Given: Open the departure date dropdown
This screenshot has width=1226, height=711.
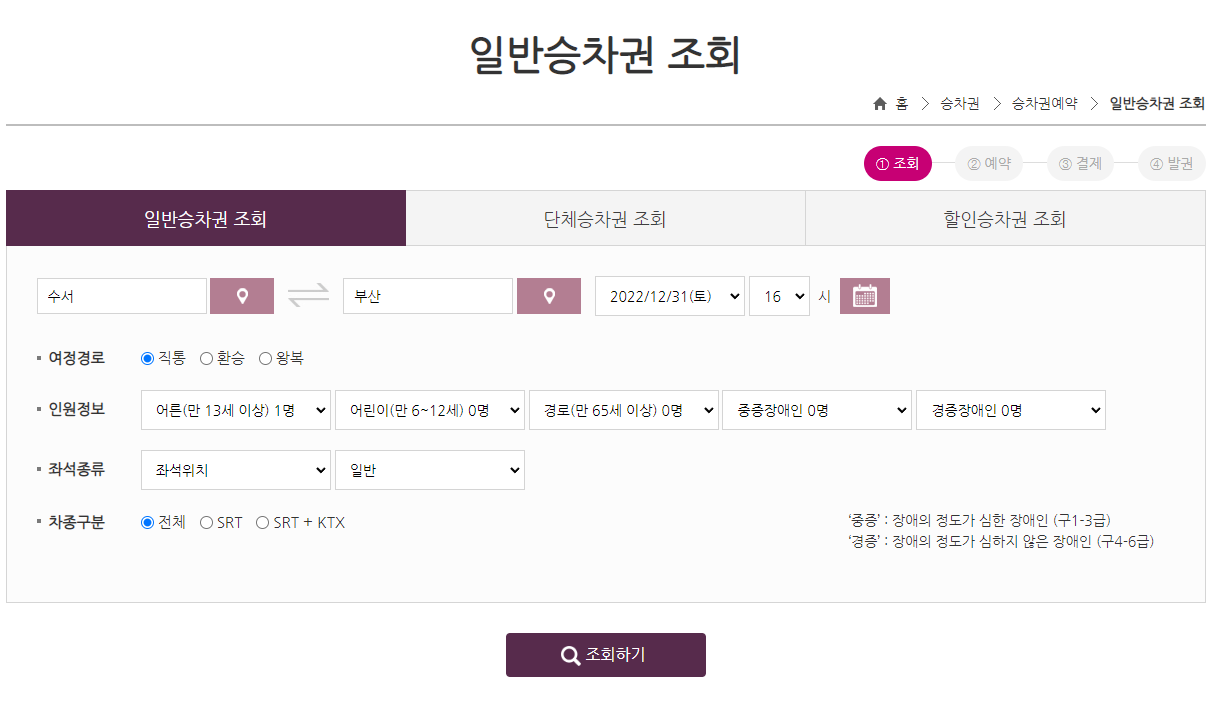Looking at the screenshot, I should coord(669,295).
